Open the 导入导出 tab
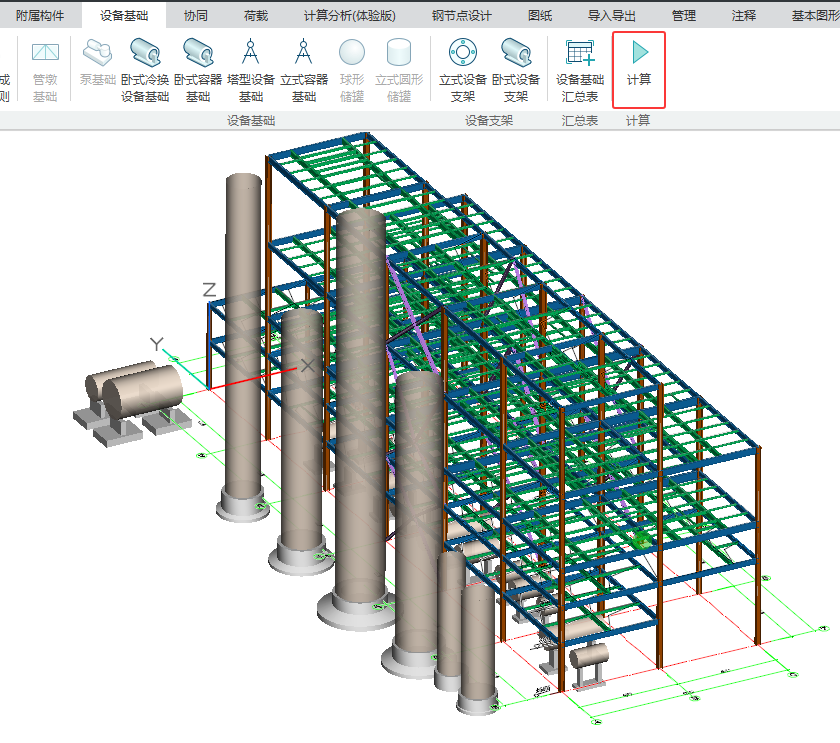The height and width of the screenshot is (743, 840). [x=612, y=16]
